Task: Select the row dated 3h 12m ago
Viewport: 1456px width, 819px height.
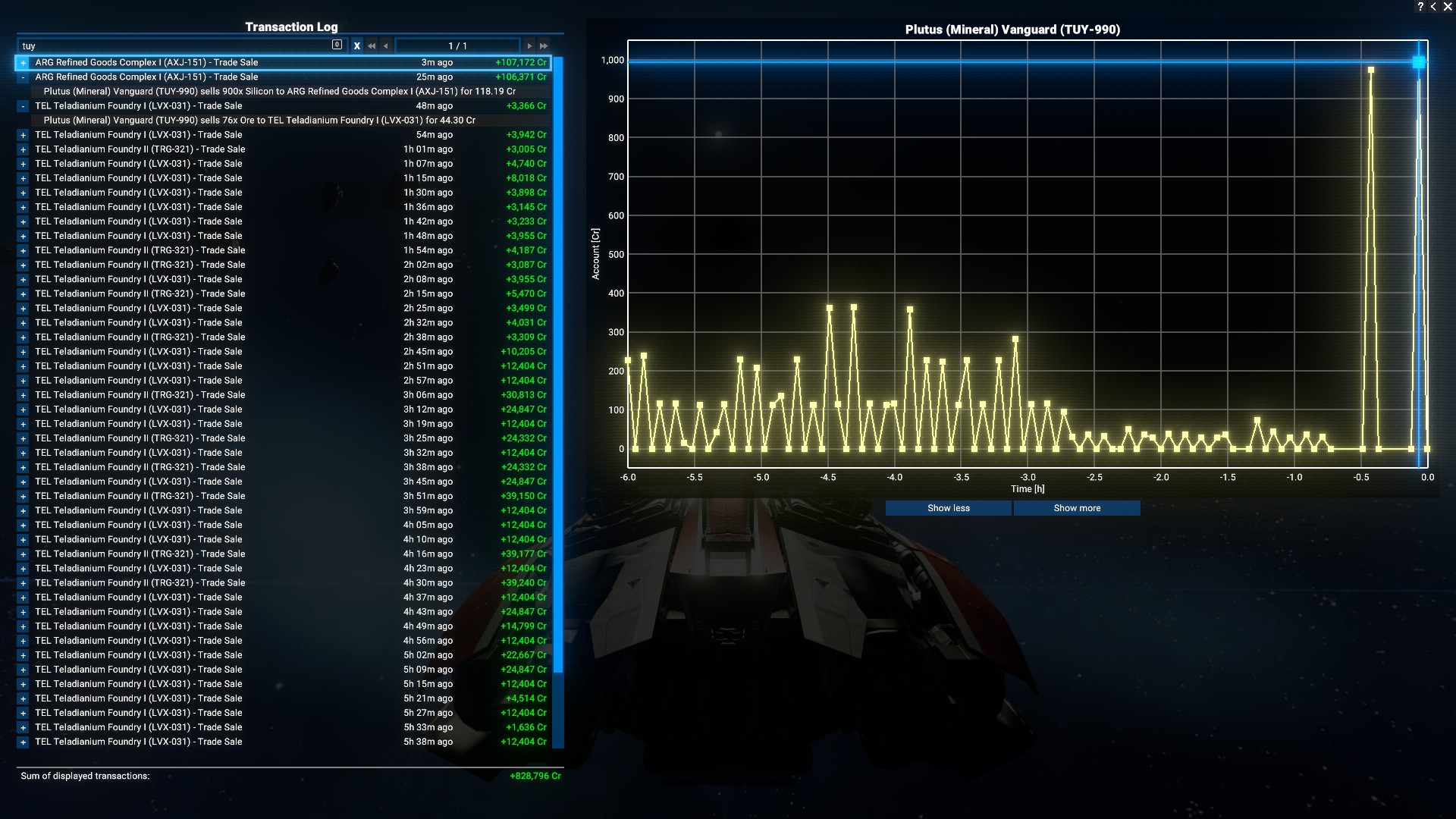Action: [x=284, y=409]
